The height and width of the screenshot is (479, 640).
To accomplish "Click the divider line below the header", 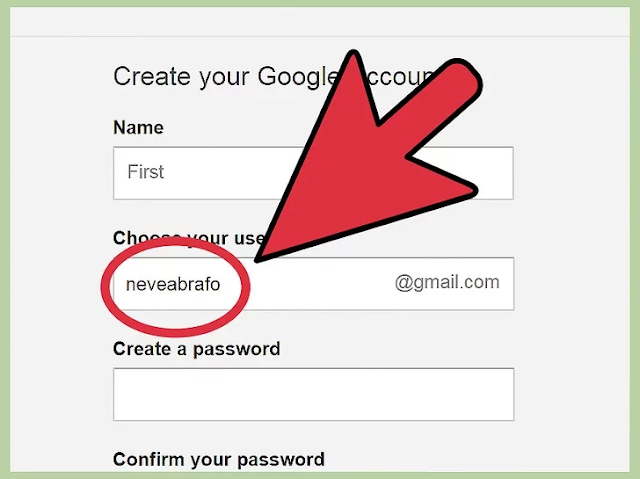I will pyautogui.click(x=320, y=37).
